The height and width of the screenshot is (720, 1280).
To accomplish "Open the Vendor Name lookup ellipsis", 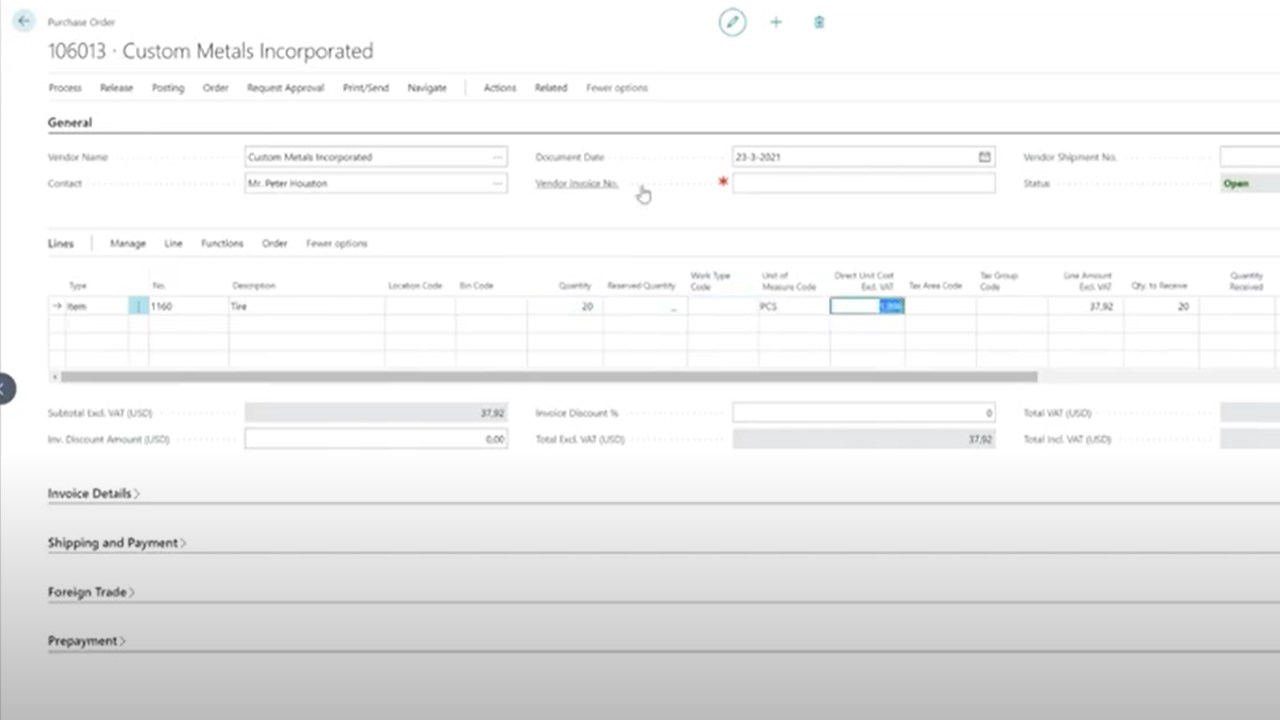I will pos(497,157).
